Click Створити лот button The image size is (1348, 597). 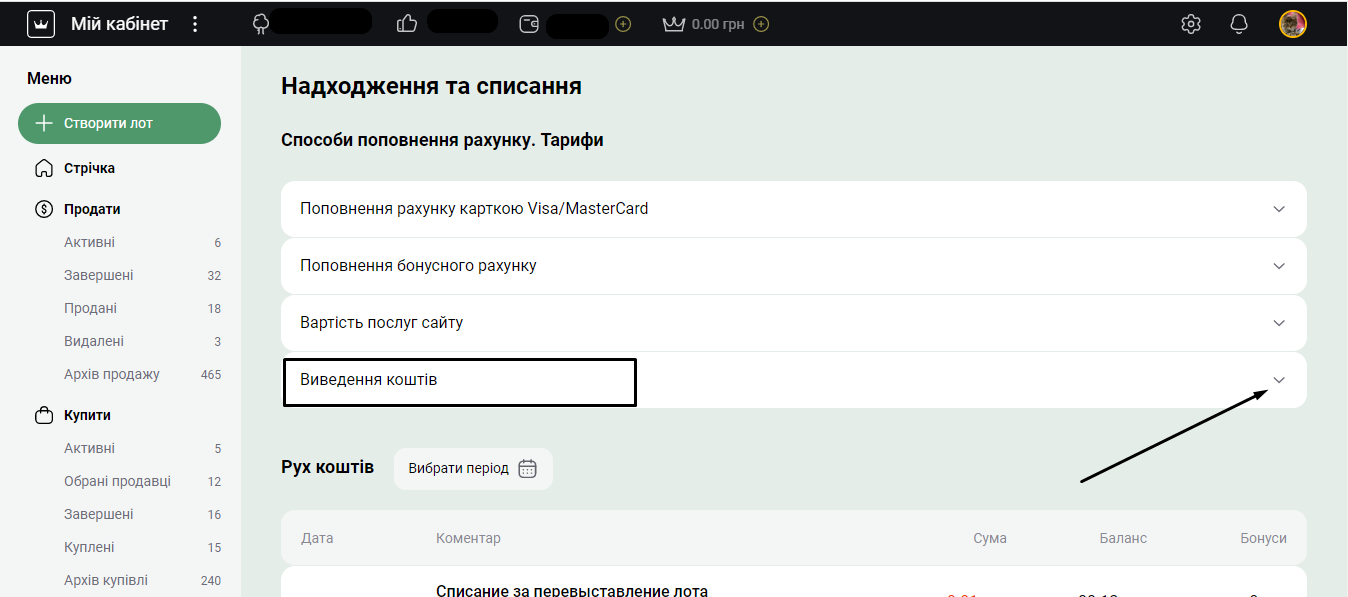click(119, 123)
